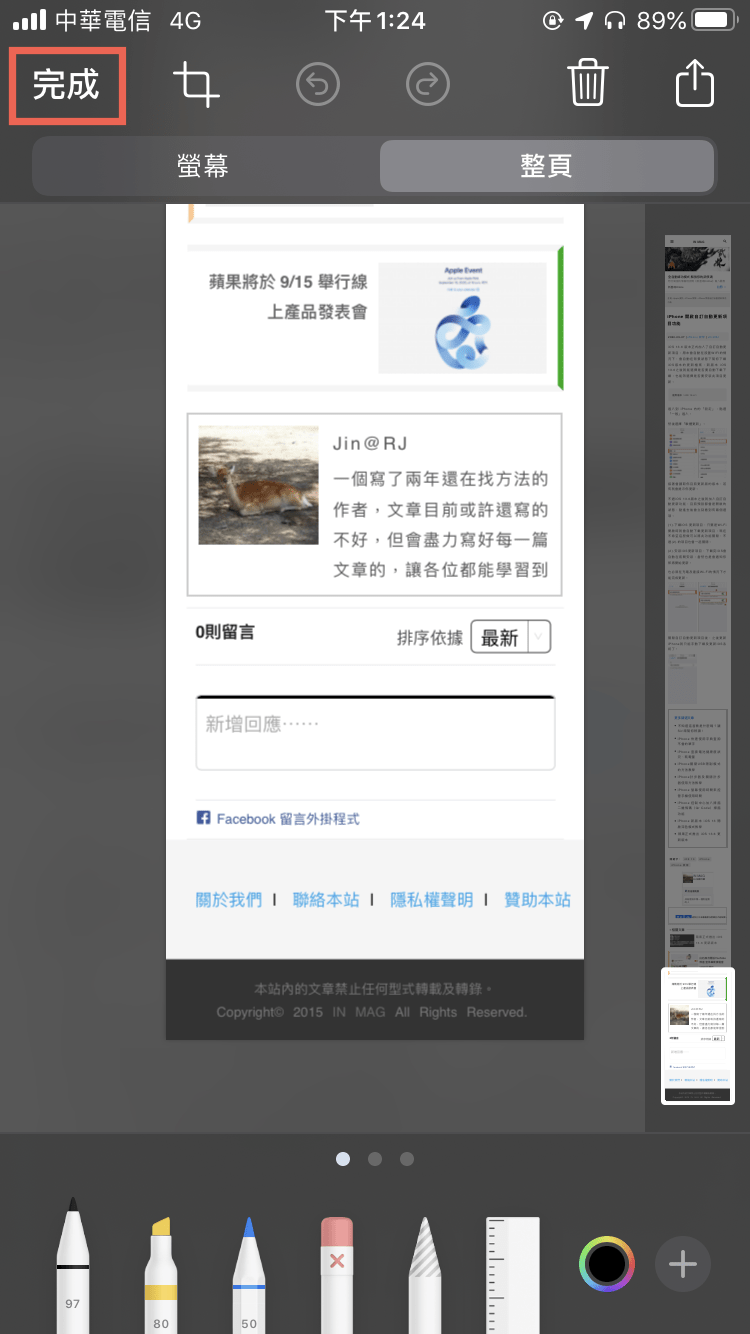
Task: Go to third tool page dot
Action: click(407, 1159)
